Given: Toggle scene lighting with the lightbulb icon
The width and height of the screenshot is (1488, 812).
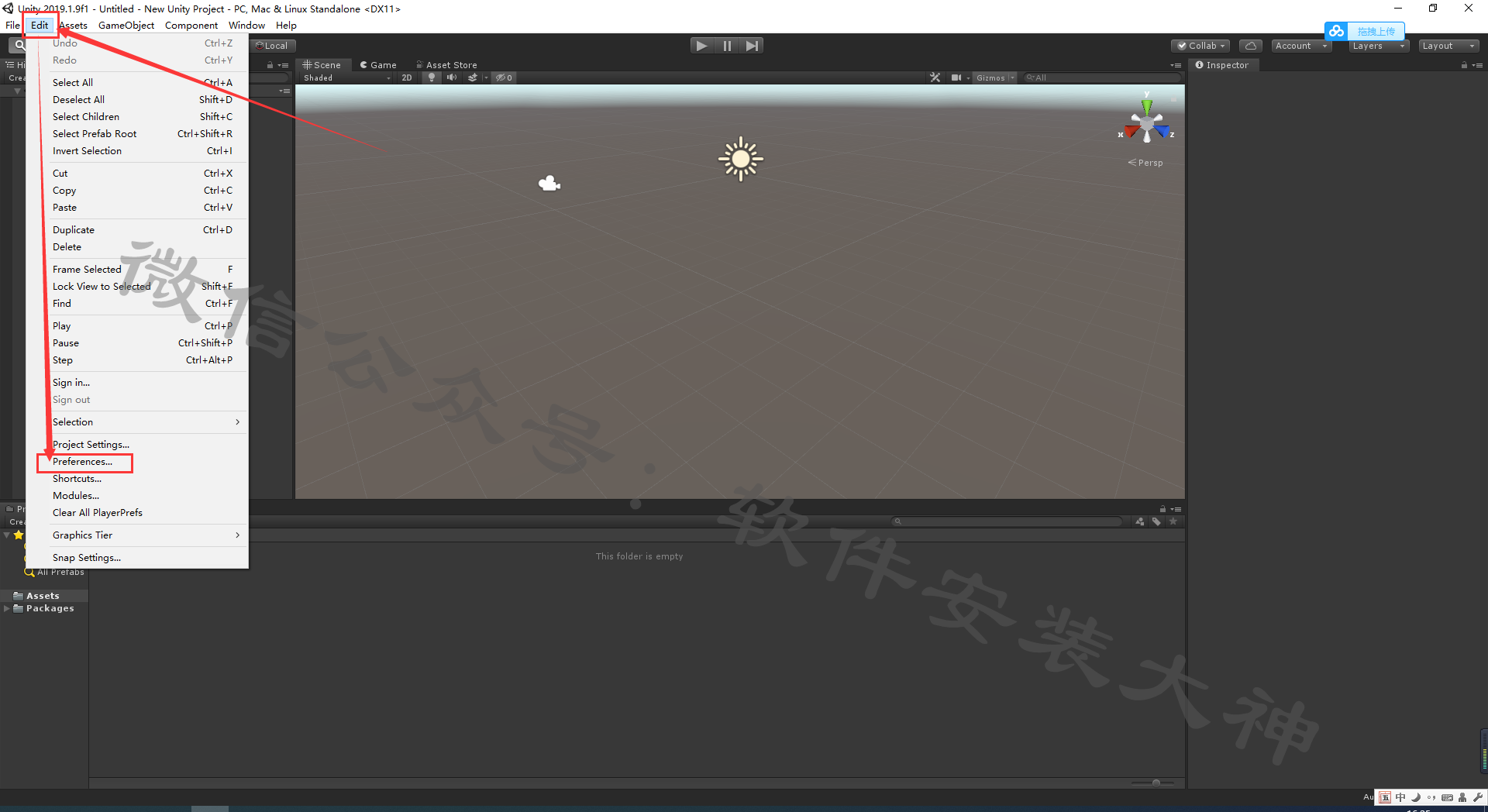Looking at the screenshot, I should pyautogui.click(x=432, y=77).
